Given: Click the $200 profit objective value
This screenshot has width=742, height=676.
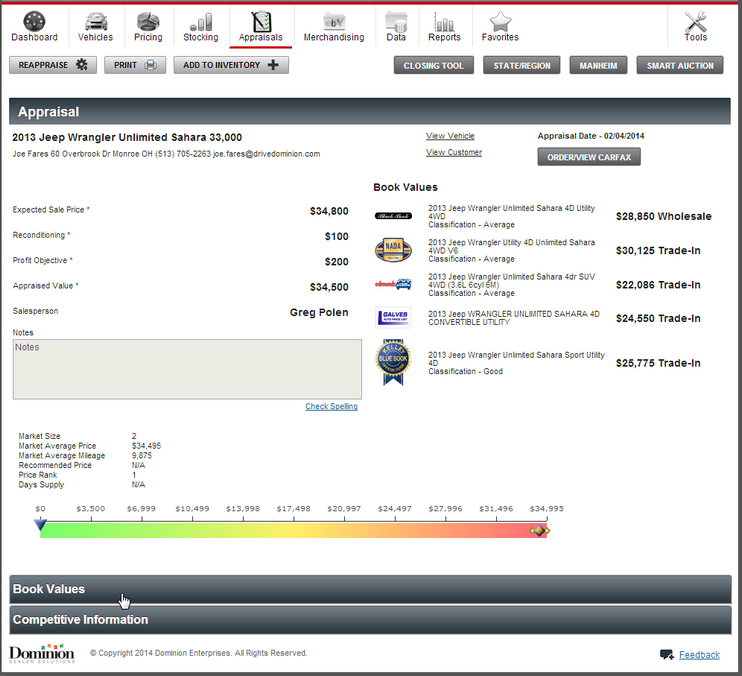Looking at the screenshot, I should [x=336, y=262].
